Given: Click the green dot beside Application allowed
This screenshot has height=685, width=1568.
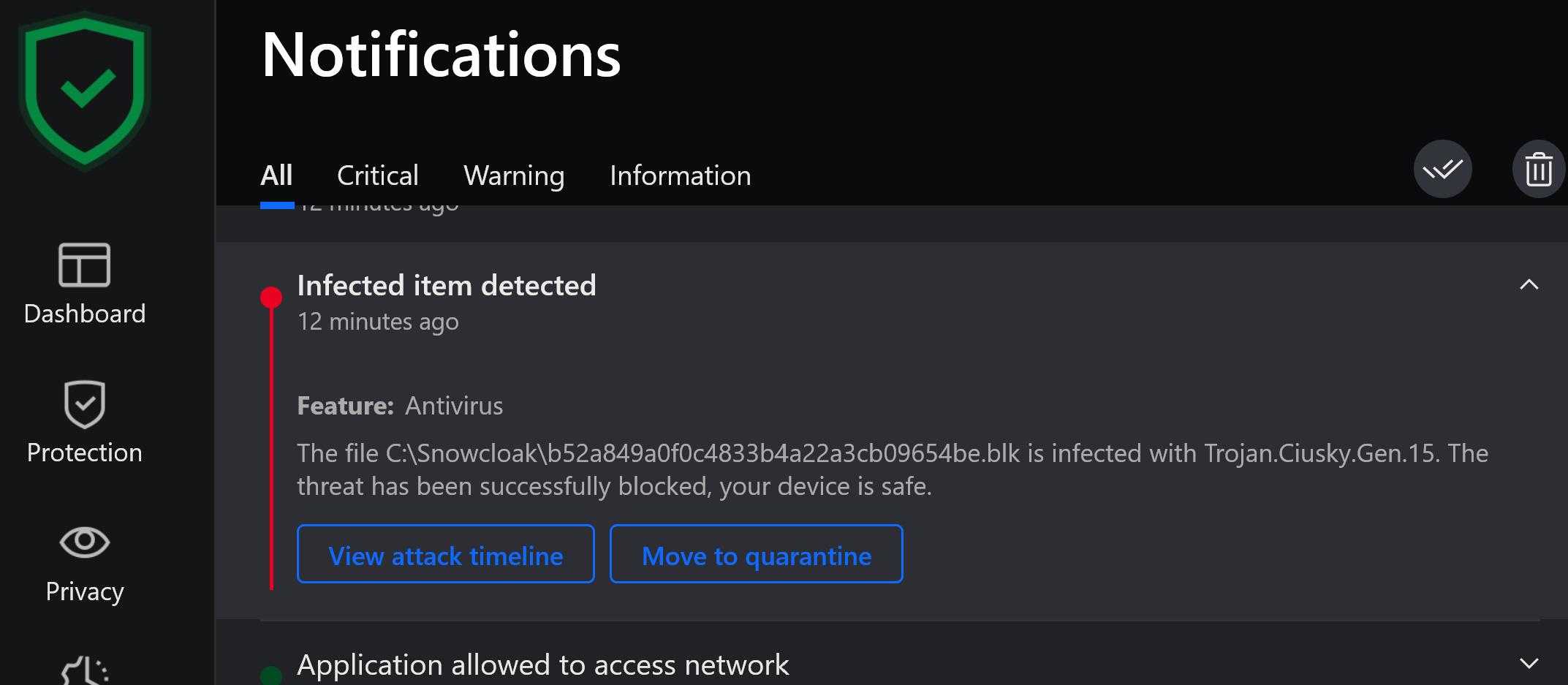Looking at the screenshot, I should (x=271, y=675).
